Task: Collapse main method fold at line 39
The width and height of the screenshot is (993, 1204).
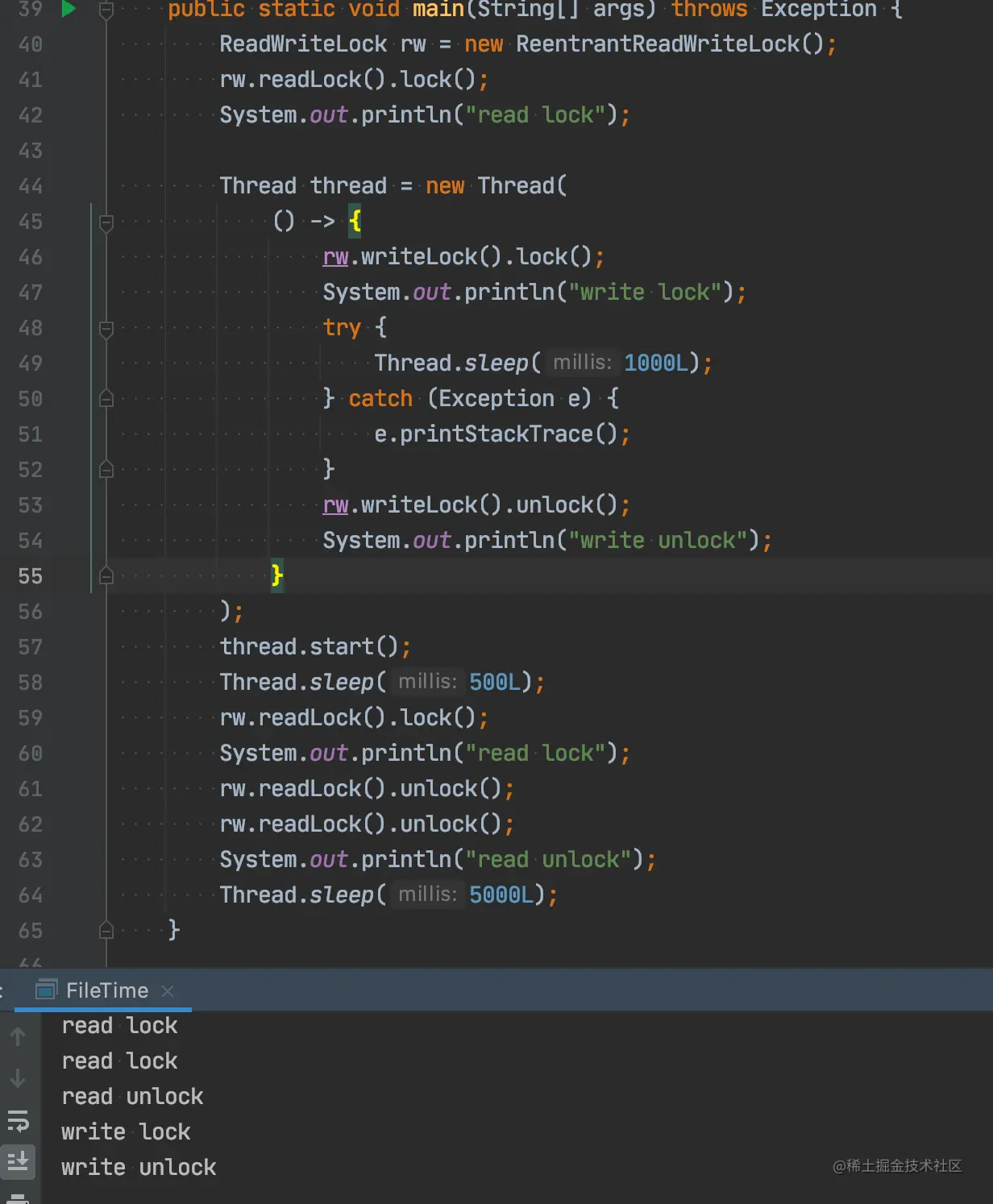Action: [106, 10]
